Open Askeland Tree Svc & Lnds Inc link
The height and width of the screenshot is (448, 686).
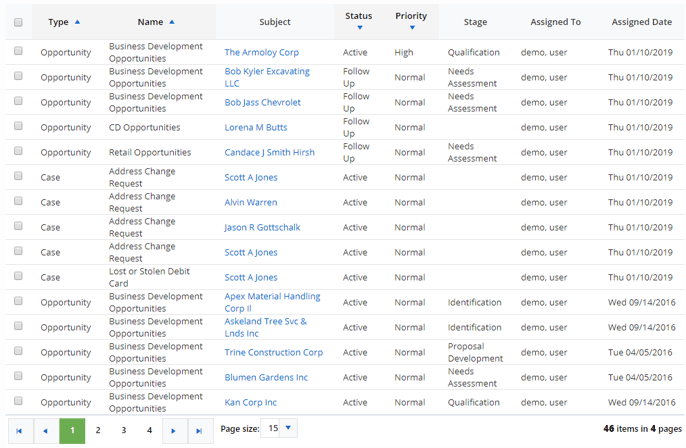(x=266, y=327)
